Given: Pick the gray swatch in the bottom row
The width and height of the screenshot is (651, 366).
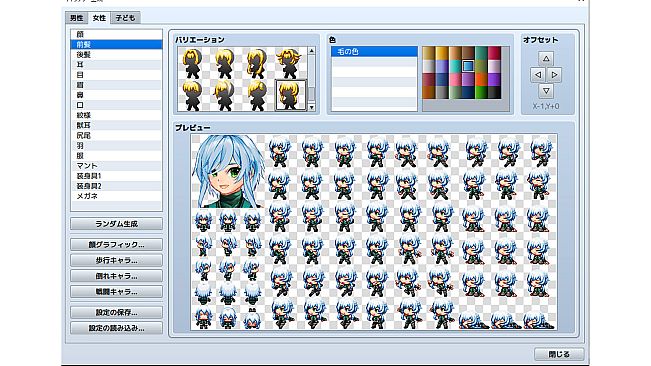Looking at the screenshot, I should [442, 93].
